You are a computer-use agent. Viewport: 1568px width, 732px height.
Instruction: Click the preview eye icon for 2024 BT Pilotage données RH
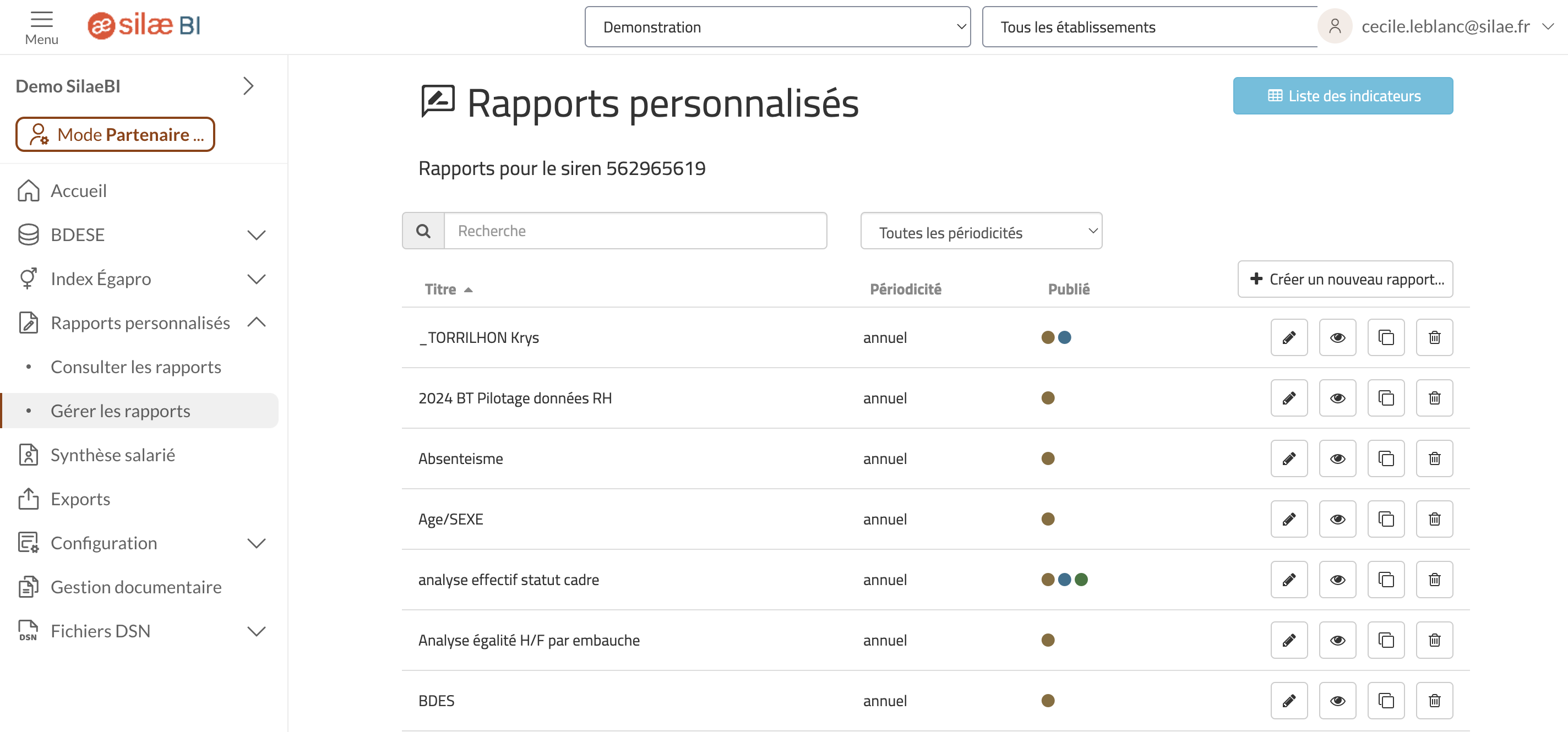tap(1338, 398)
